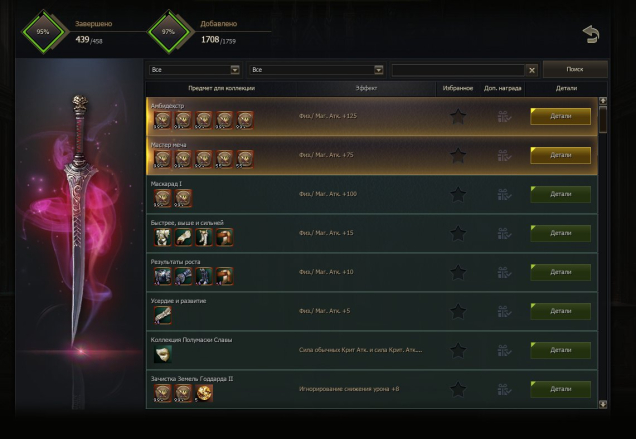Click additional reward icon for Маскарад I
The height and width of the screenshot is (439, 636).
[x=504, y=194]
